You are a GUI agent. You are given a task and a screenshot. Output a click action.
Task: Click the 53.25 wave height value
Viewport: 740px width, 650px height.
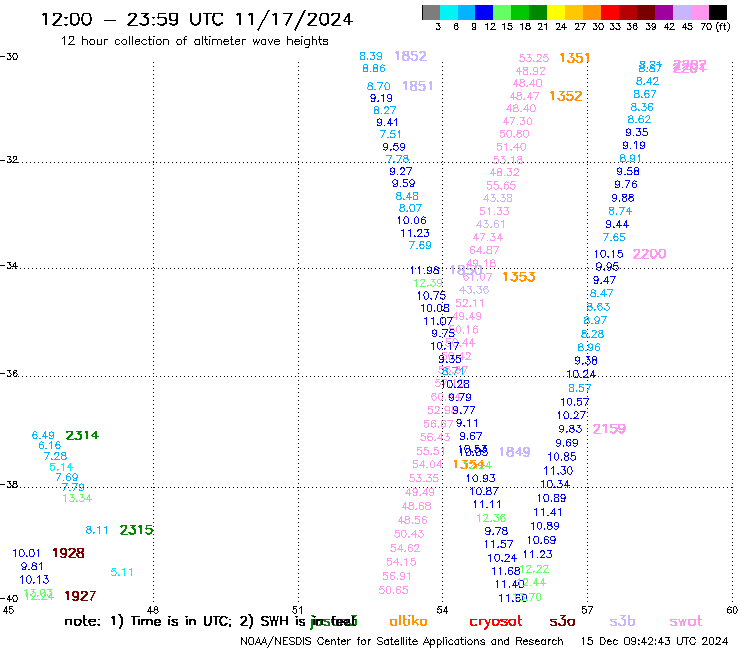click(x=534, y=58)
